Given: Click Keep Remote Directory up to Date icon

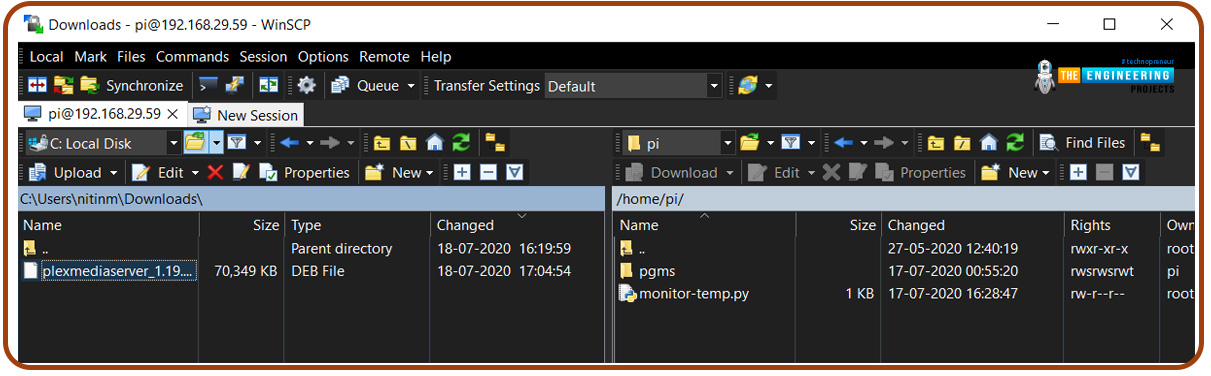Looking at the screenshot, I should (x=269, y=86).
